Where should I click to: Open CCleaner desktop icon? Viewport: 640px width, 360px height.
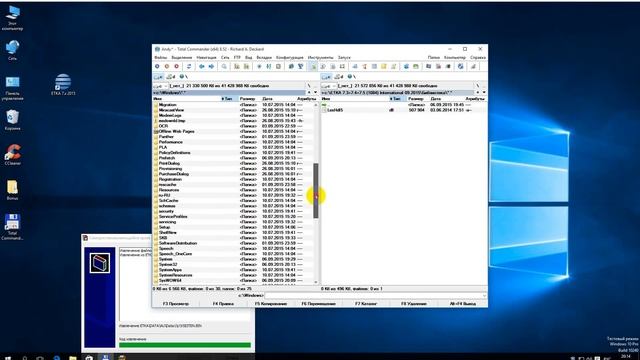point(12,155)
